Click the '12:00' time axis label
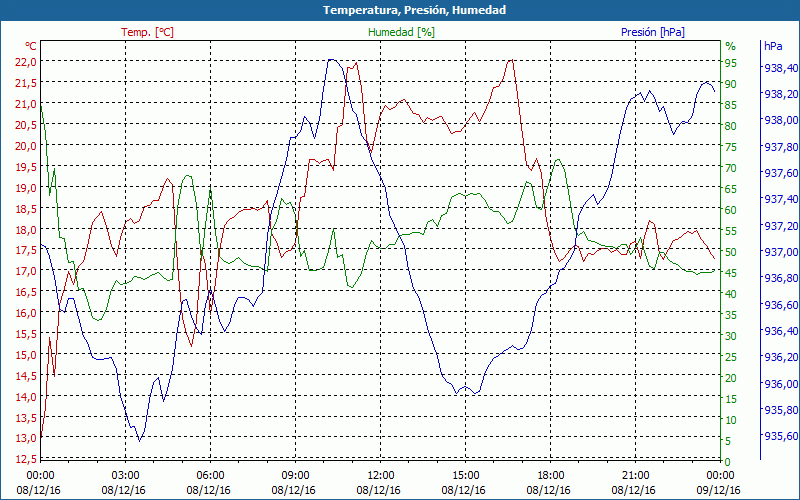Viewport: 800px width, 500px height. (x=381, y=476)
